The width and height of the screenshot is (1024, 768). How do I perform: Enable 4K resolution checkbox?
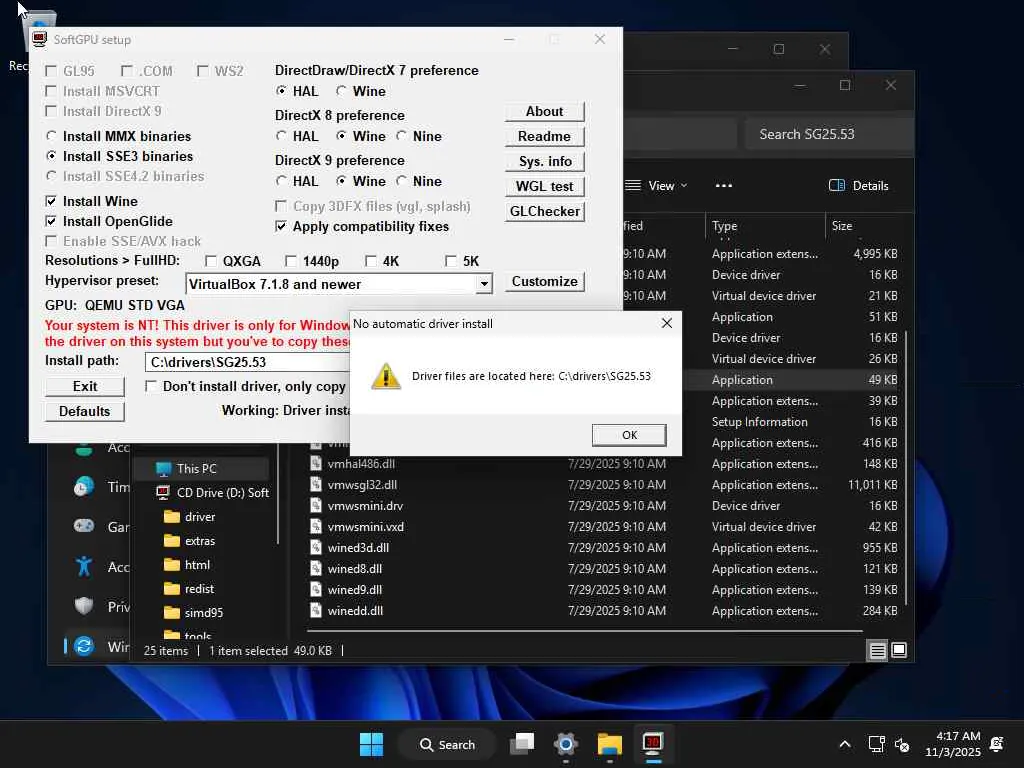[x=371, y=261]
